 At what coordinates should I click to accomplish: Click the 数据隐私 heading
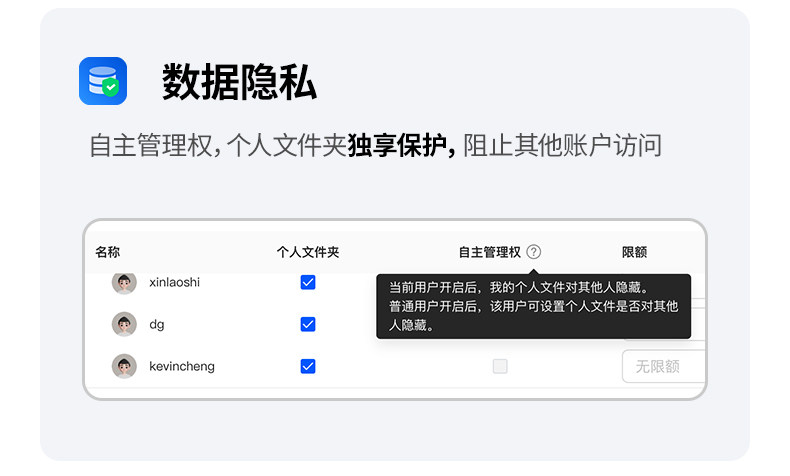click(240, 83)
